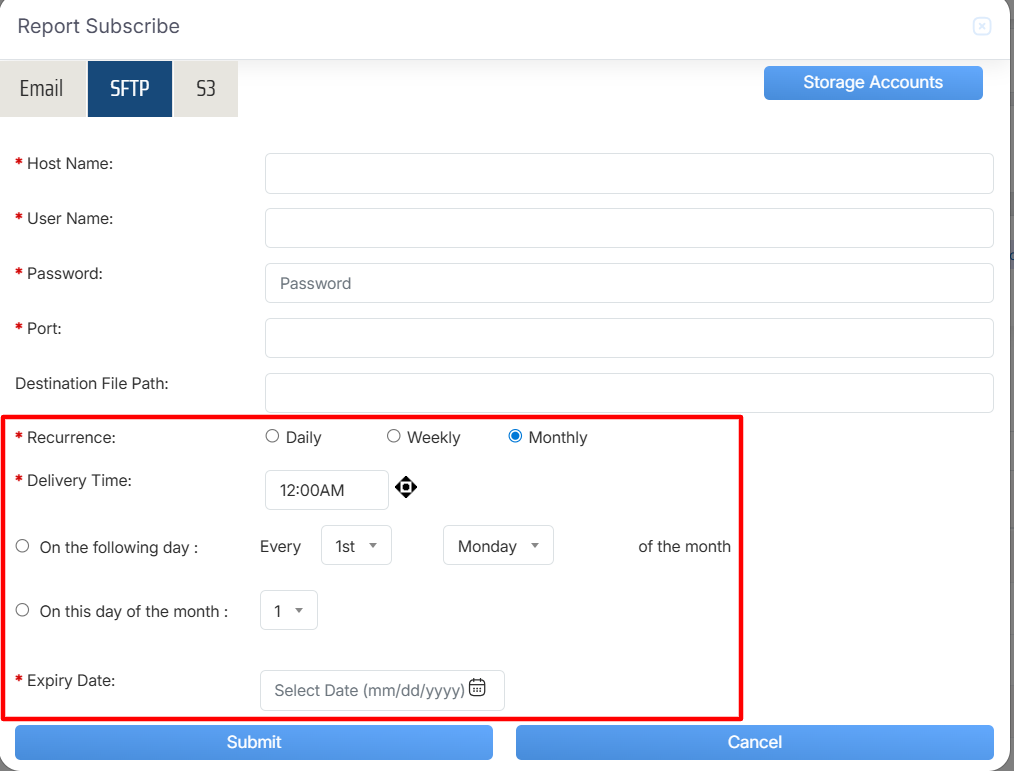Click the Cancel button

click(754, 742)
